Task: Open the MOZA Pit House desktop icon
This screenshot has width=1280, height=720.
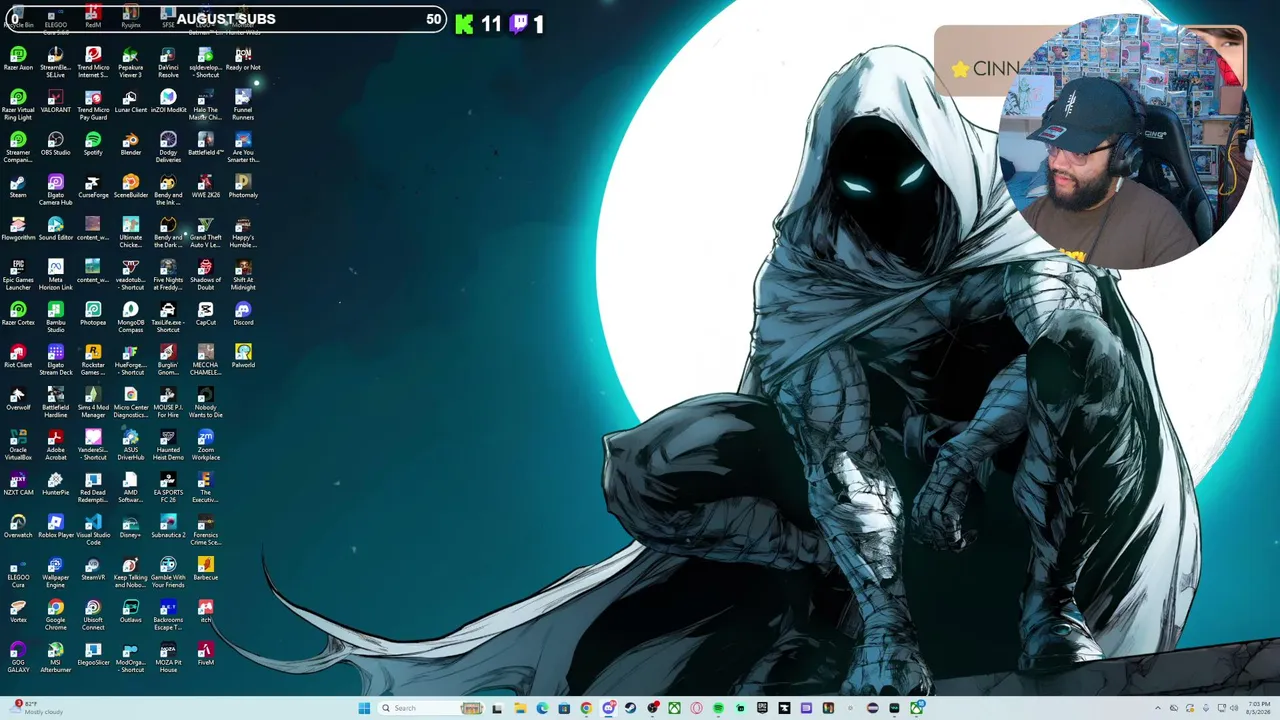Action: (x=168, y=657)
